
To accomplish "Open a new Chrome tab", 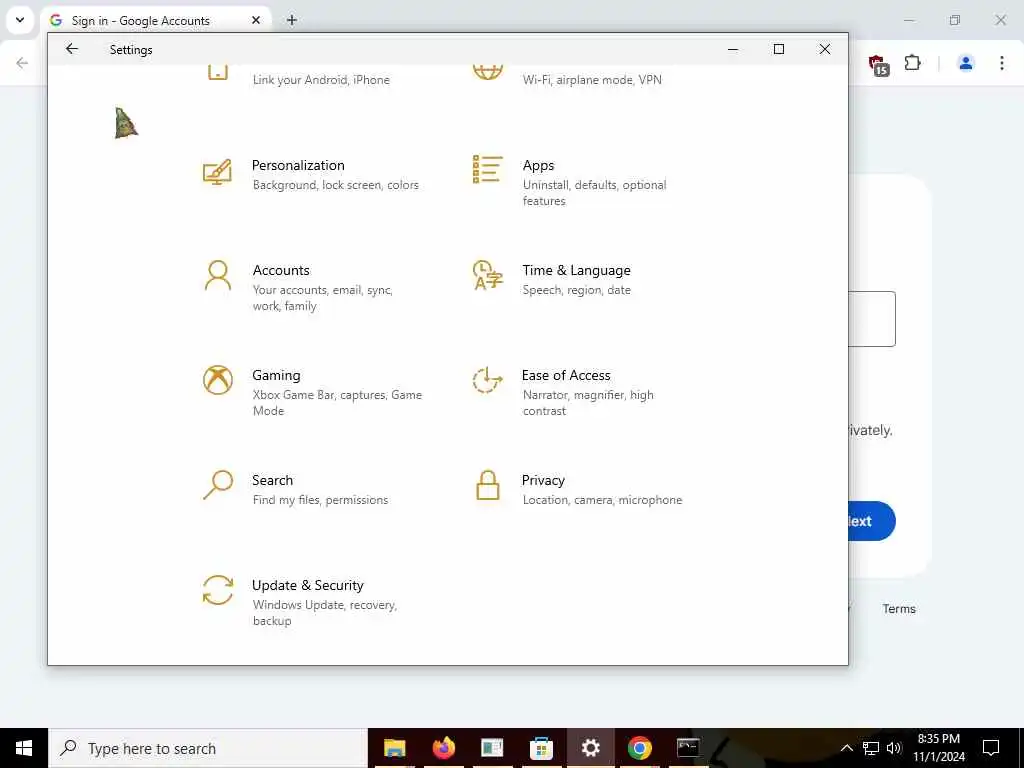I will point(292,21).
